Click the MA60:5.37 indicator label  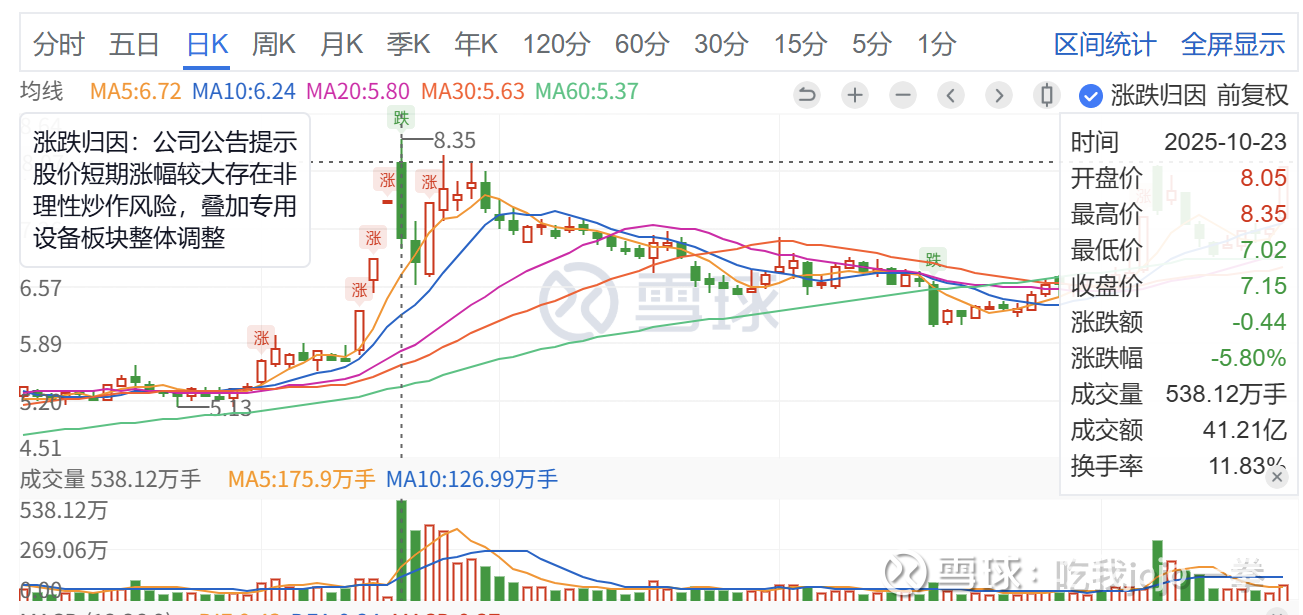click(586, 92)
